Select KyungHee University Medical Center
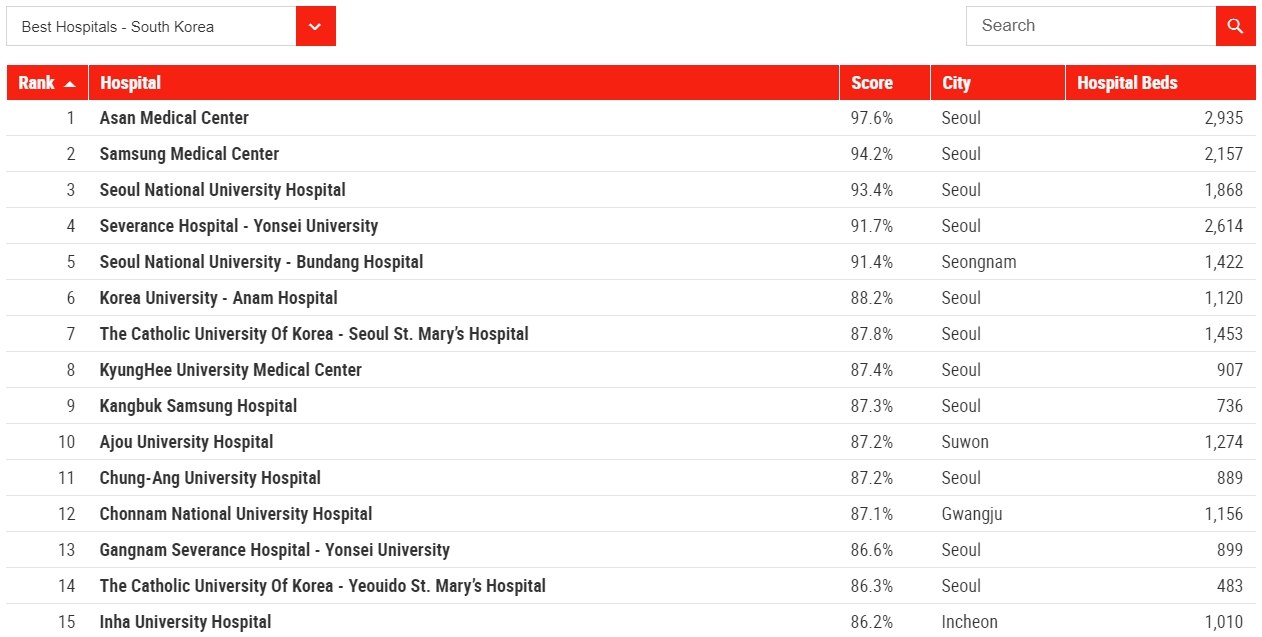The height and width of the screenshot is (637, 1262). [230, 370]
